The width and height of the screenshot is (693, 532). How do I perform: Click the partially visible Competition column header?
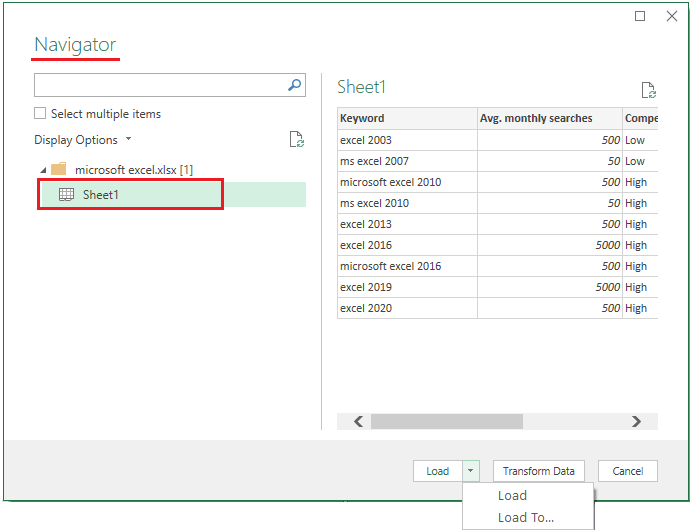[x=640, y=118]
